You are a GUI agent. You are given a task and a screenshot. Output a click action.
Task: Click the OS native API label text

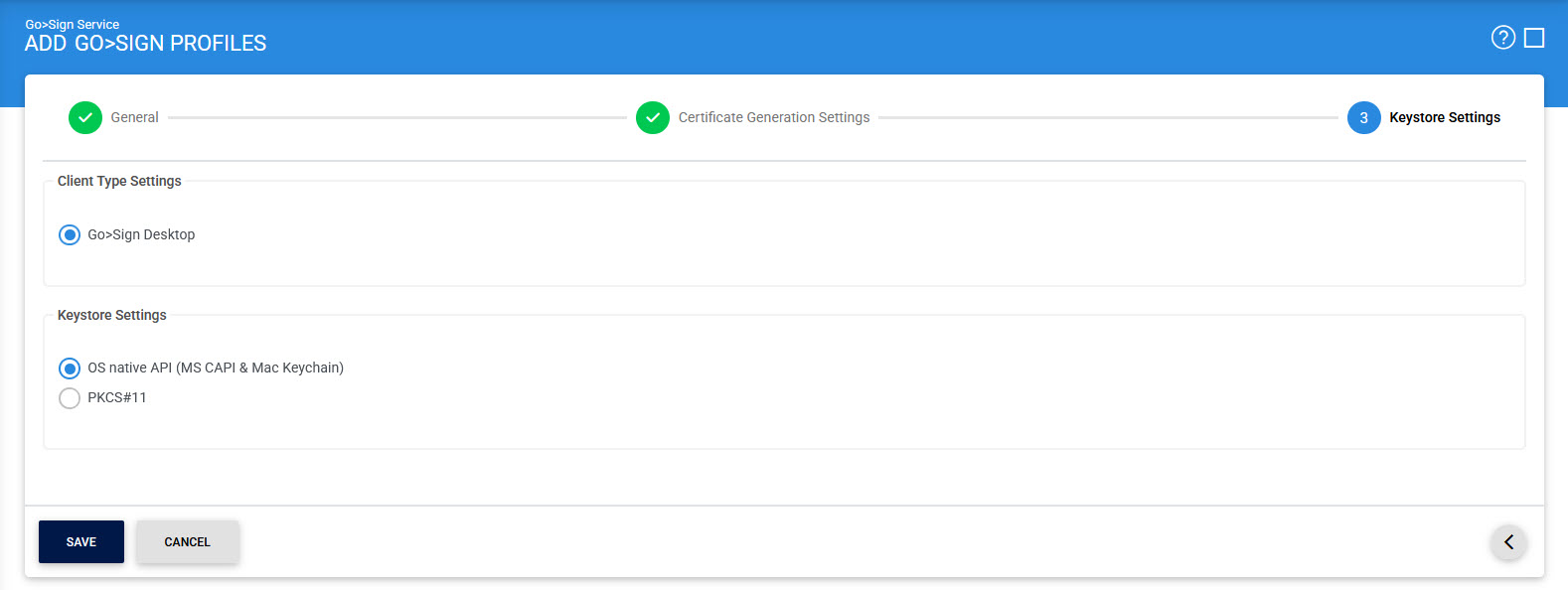(216, 368)
